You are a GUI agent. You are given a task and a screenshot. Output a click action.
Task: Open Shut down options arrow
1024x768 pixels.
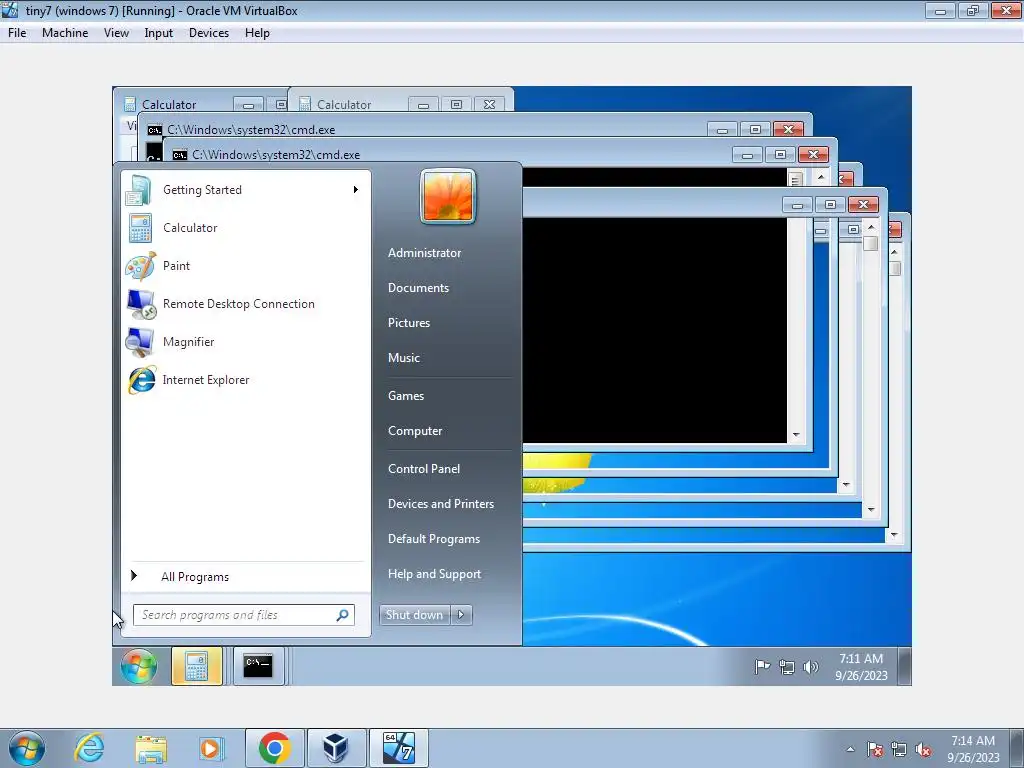click(461, 615)
